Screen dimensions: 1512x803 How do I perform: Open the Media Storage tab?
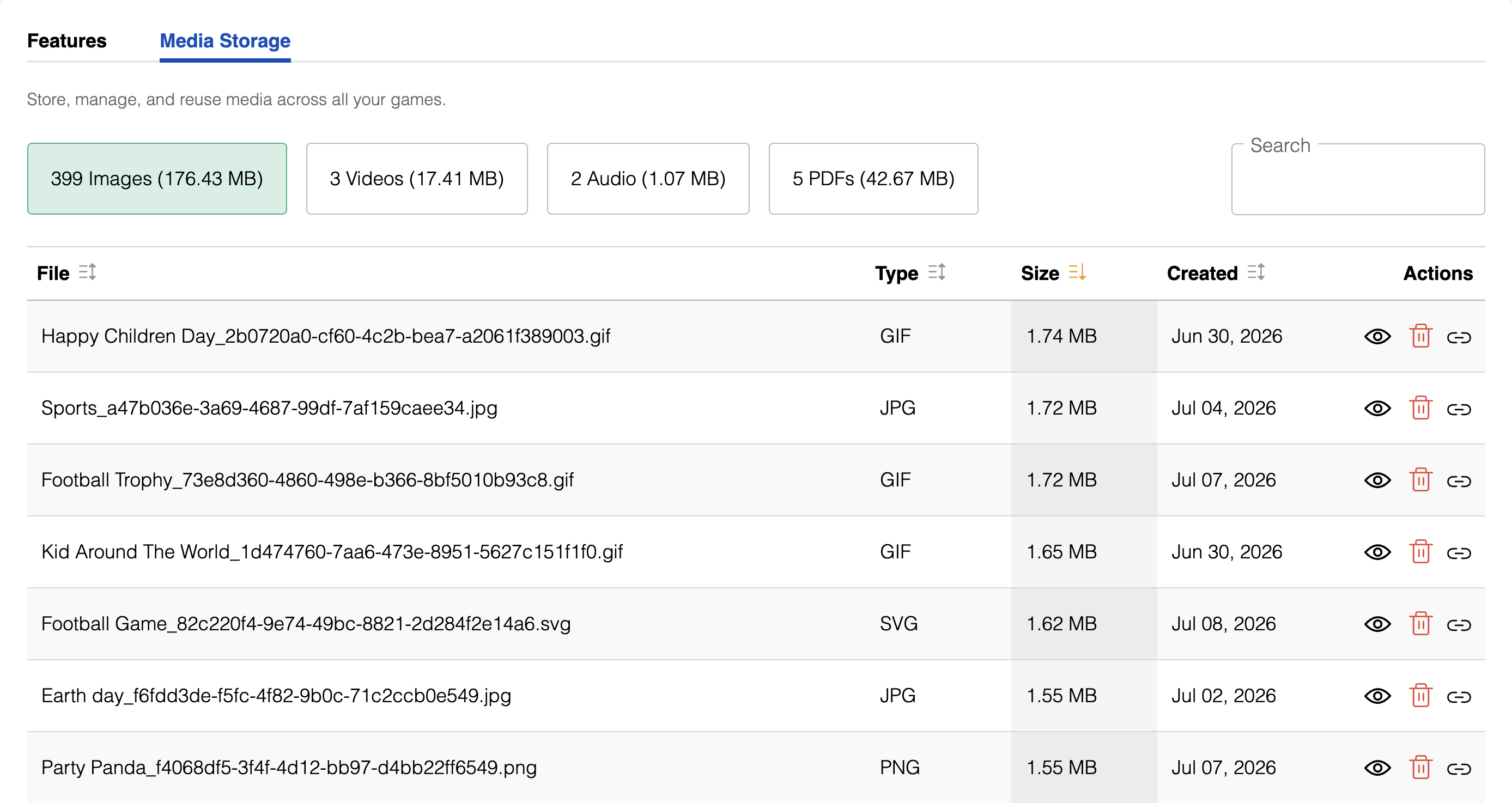click(x=225, y=40)
